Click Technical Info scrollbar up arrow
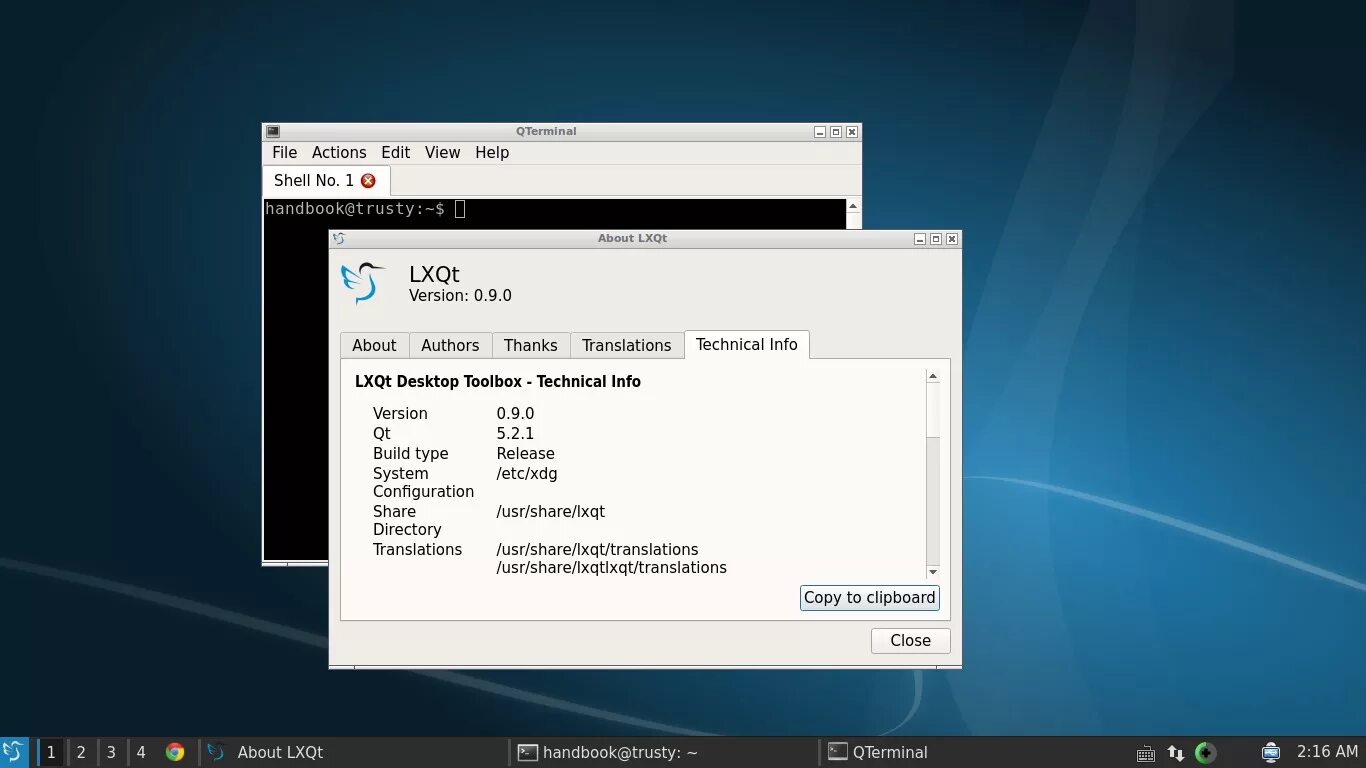 click(x=933, y=377)
